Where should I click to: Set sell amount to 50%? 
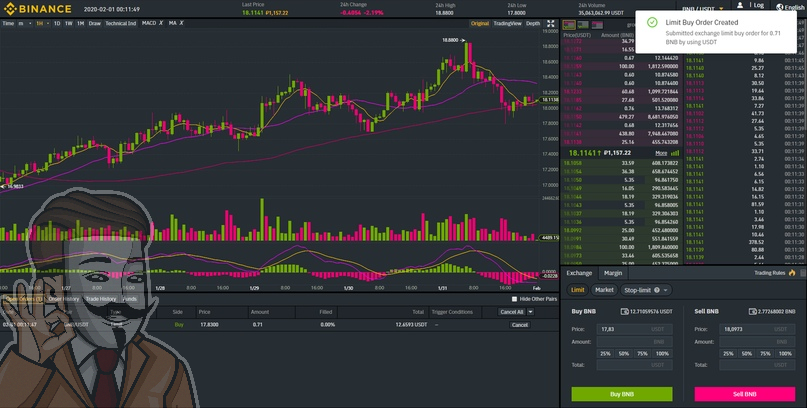pos(747,353)
